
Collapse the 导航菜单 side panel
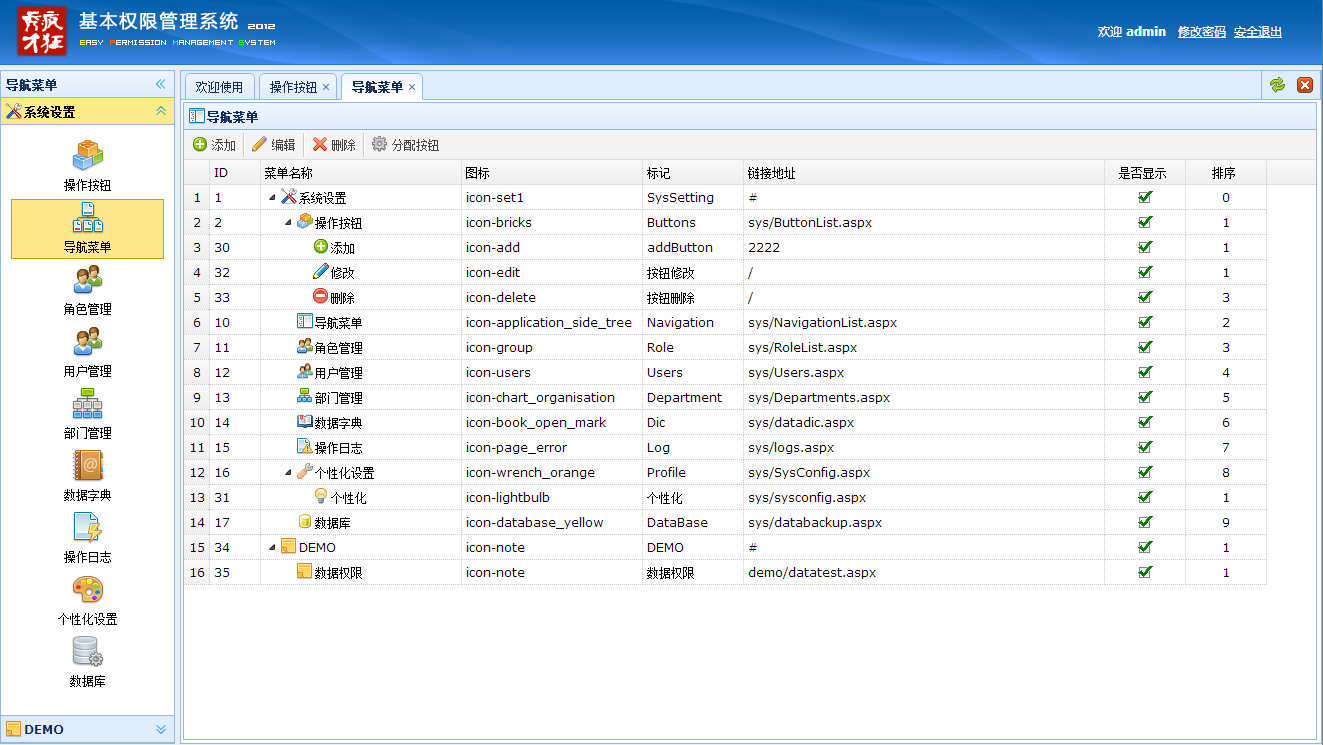(160, 85)
